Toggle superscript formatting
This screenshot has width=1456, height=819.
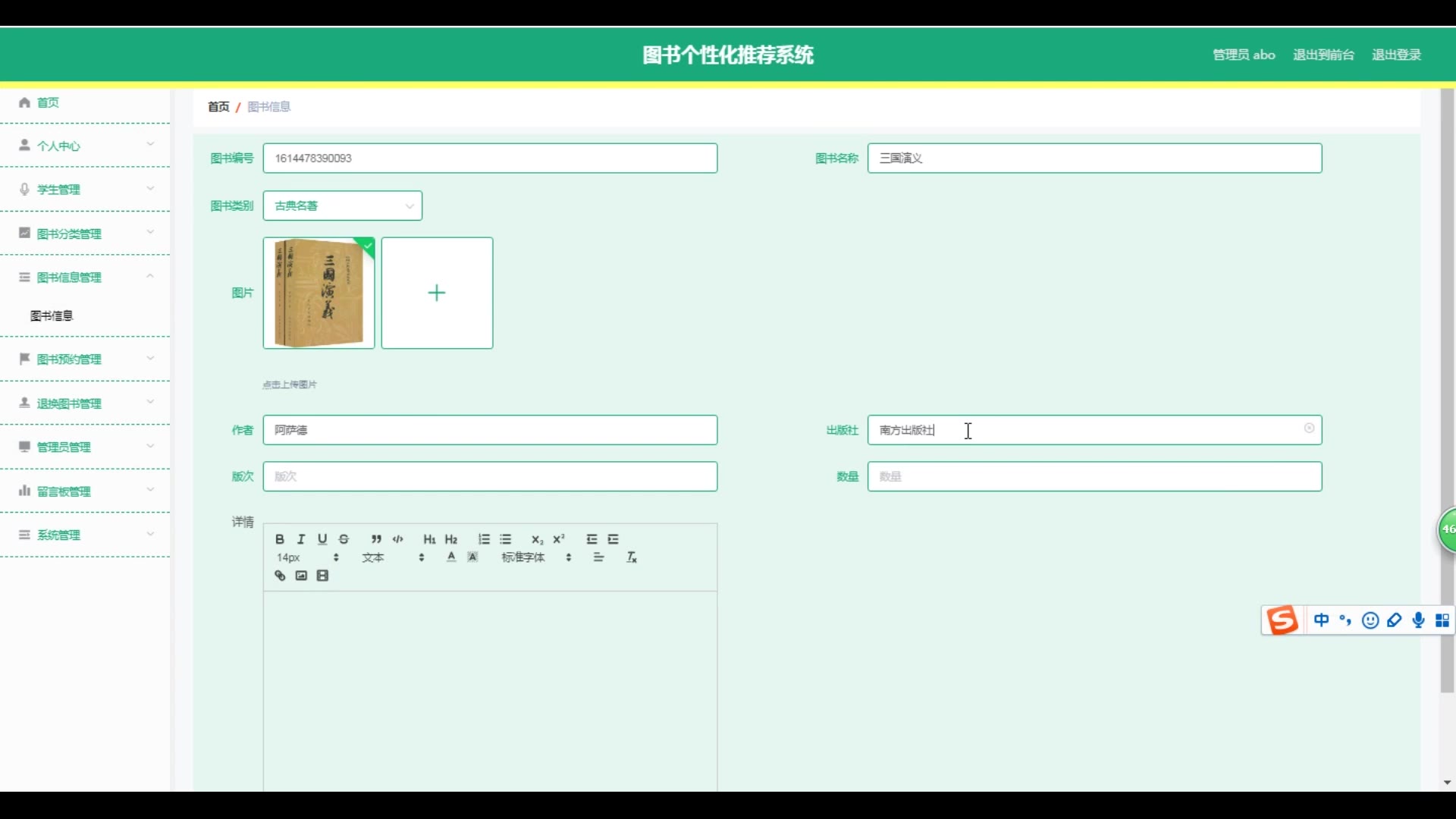pos(559,539)
